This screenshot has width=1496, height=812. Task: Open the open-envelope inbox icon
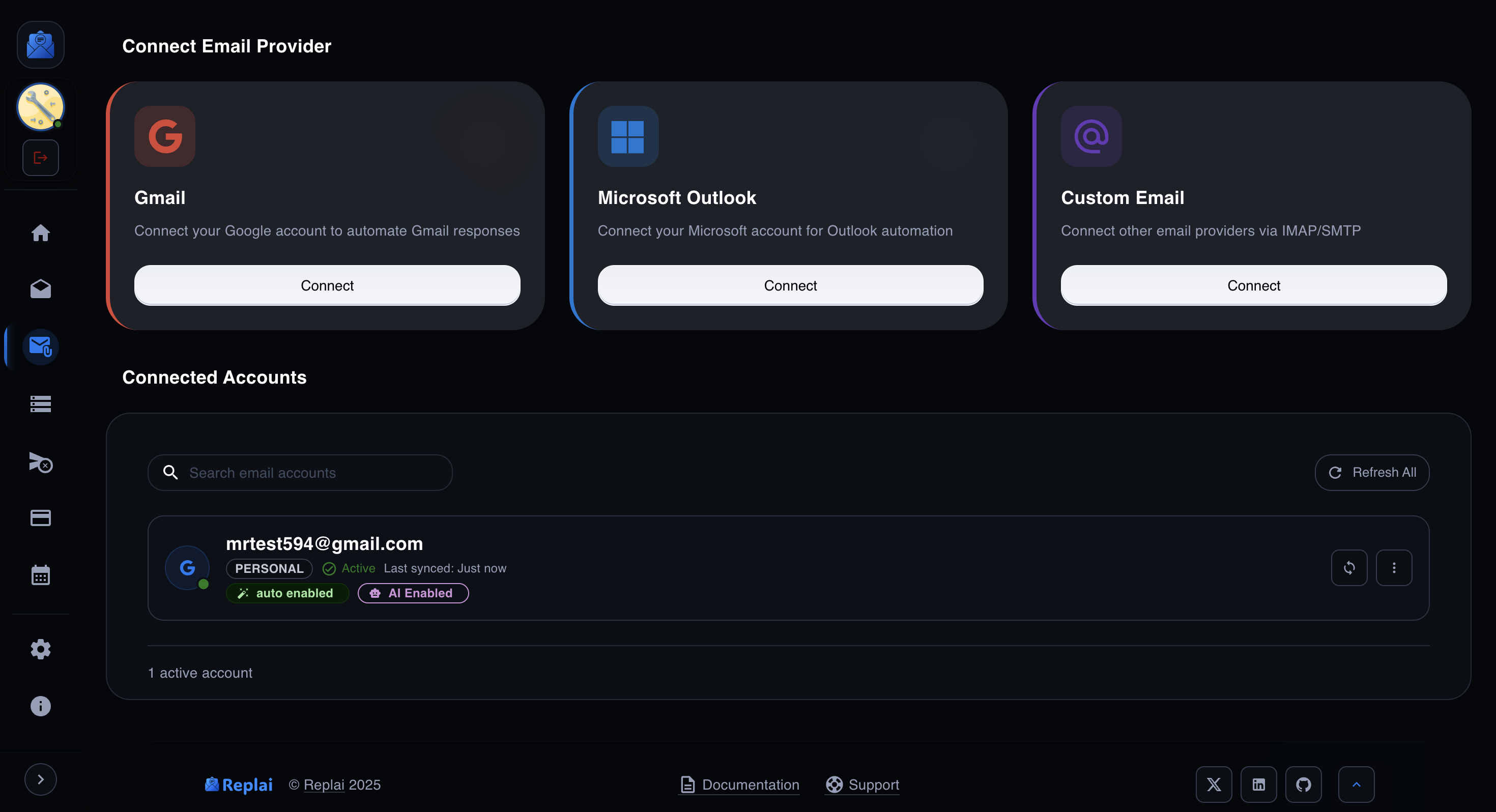tap(40, 288)
